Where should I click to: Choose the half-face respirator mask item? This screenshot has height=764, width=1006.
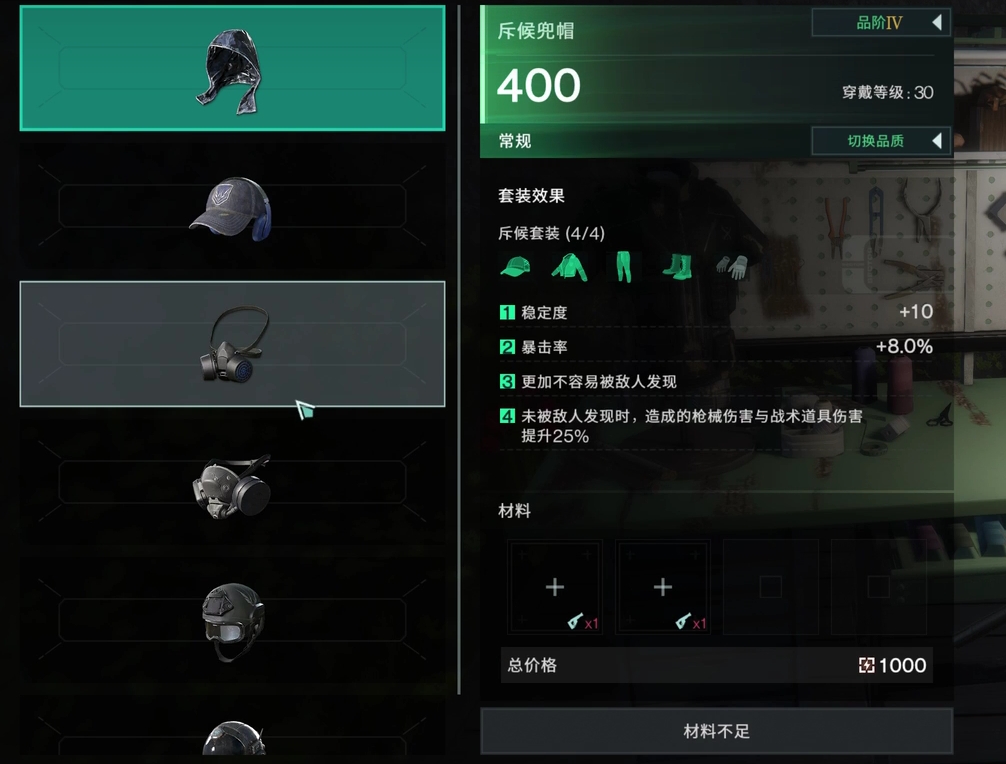point(232,344)
